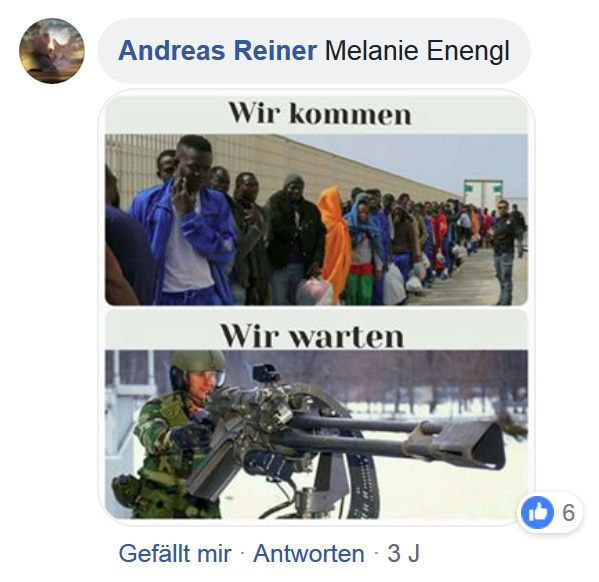Open the reactions pill beside the image
Viewport: 599px width, 582px height.
[550, 512]
